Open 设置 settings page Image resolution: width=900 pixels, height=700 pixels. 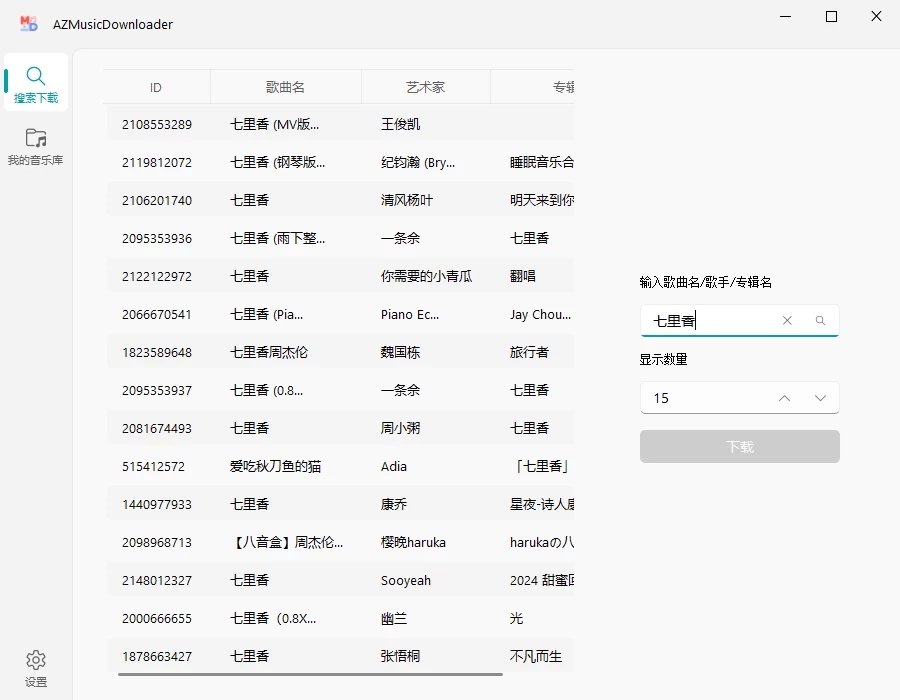[36, 668]
